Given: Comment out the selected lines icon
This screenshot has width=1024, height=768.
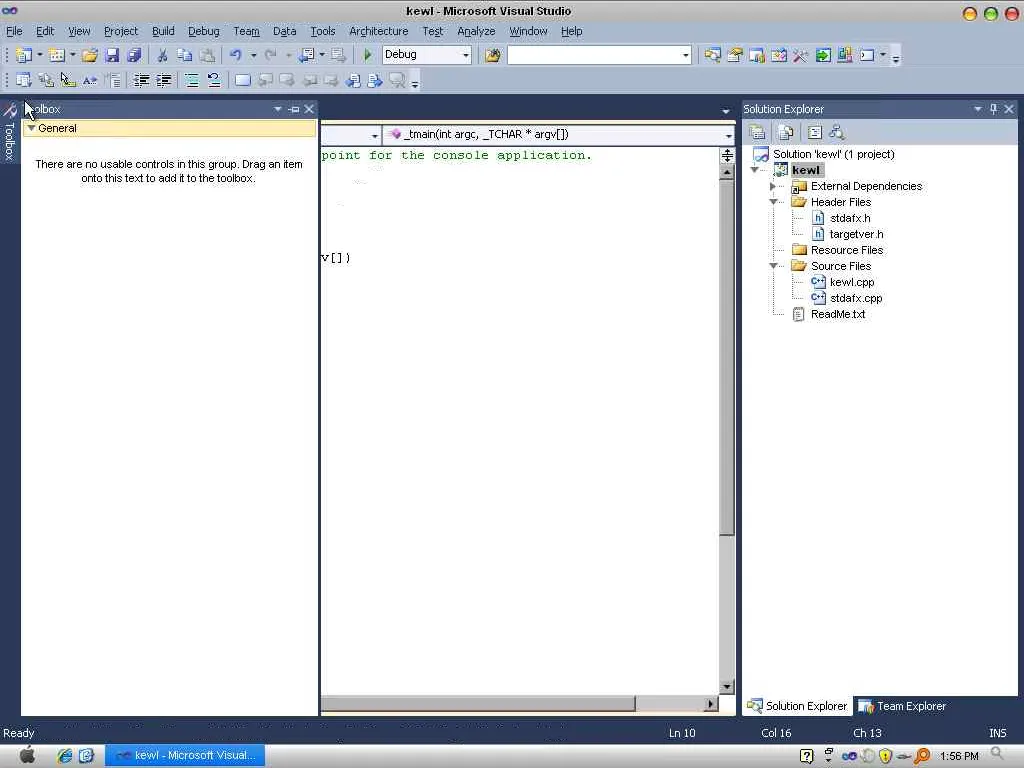Looking at the screenshot, I should click(x=191, y=80).
